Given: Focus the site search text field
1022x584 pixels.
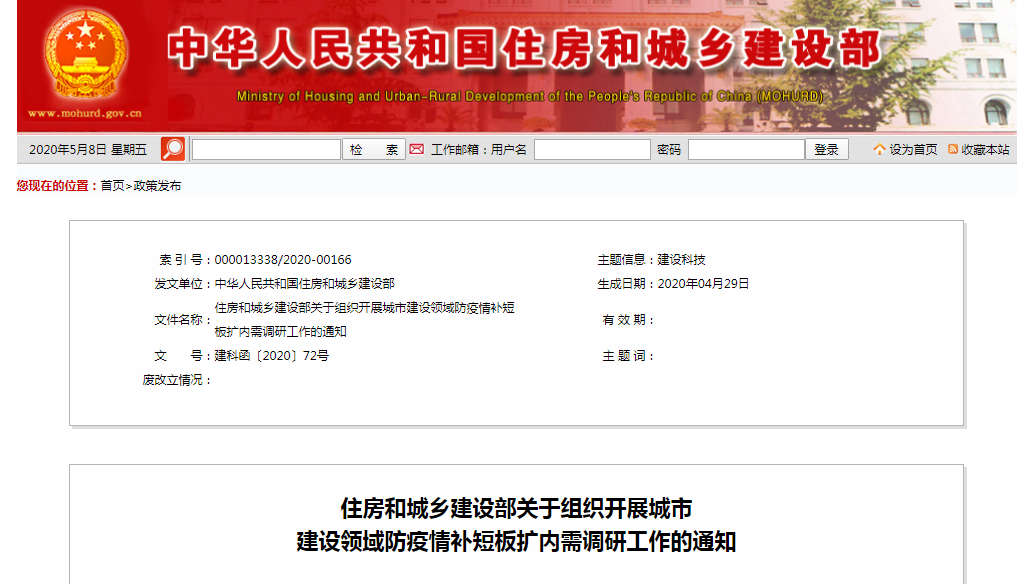Looking at the screenshot, I should (267, 149).
